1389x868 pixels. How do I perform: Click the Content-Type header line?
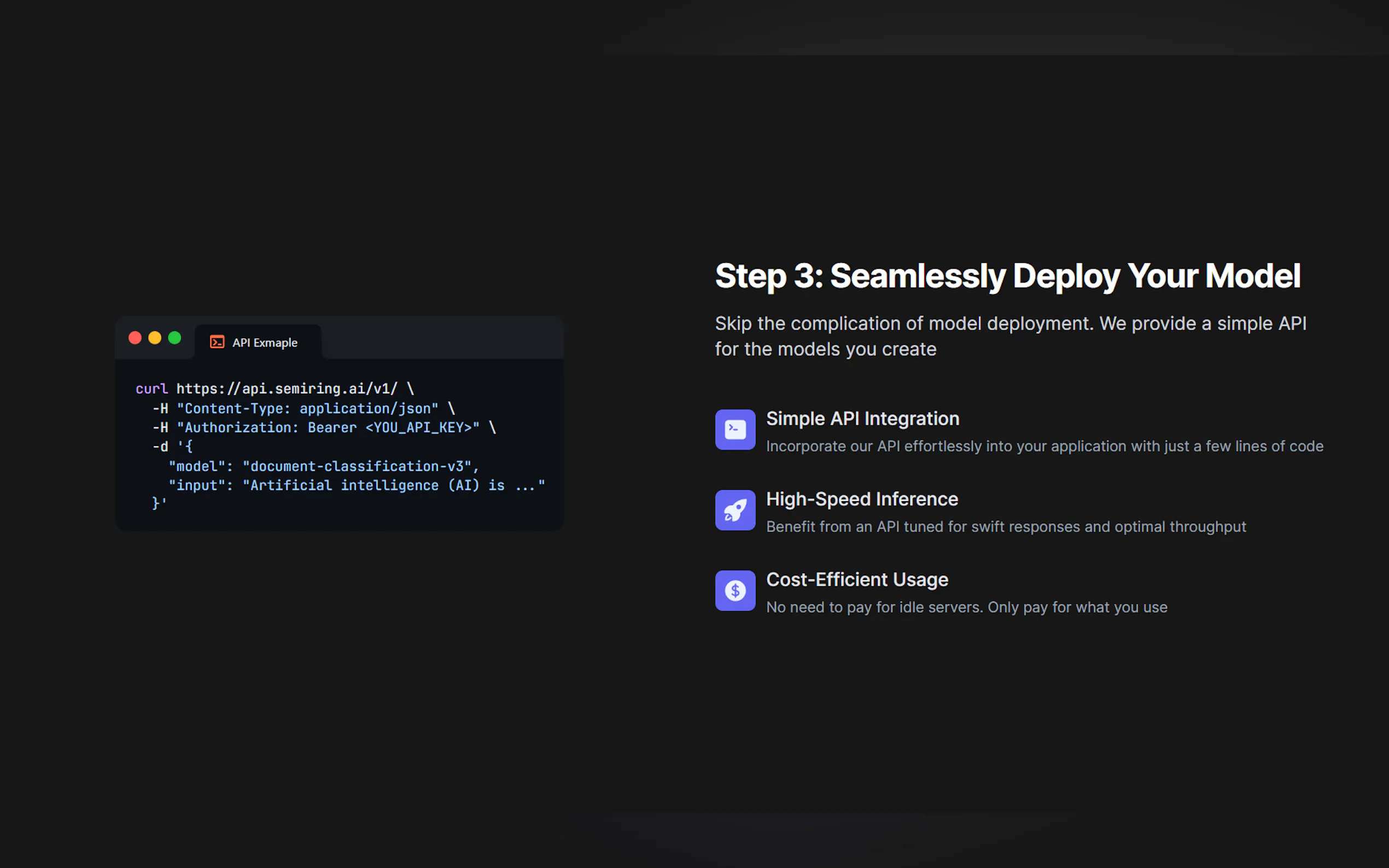point(307,408)
